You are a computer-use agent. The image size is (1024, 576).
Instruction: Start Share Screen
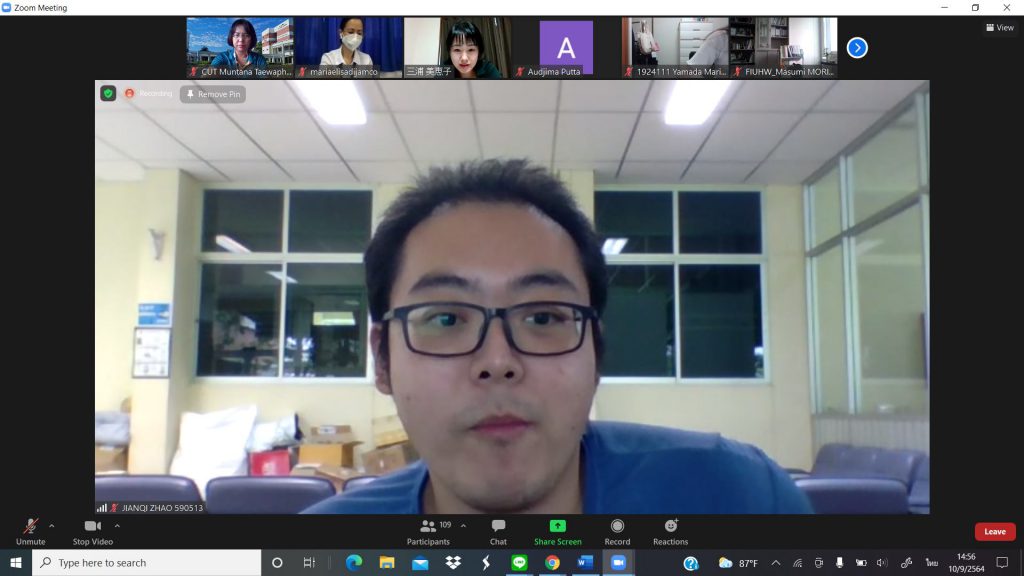point(558,532)
